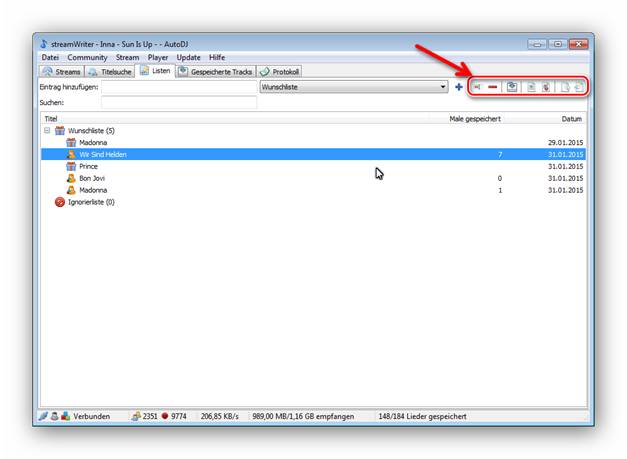Open the Datei menu
This screenshot has width=627, height=459.
click(x=50, y=58)
